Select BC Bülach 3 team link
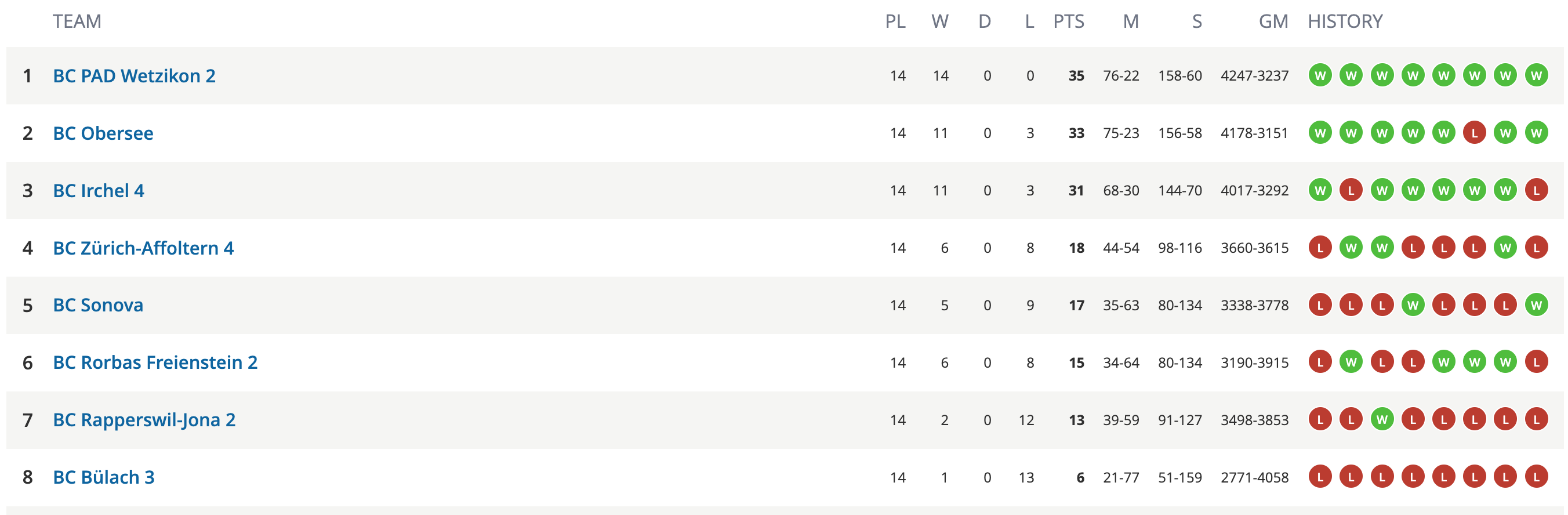 click(103, 477)
